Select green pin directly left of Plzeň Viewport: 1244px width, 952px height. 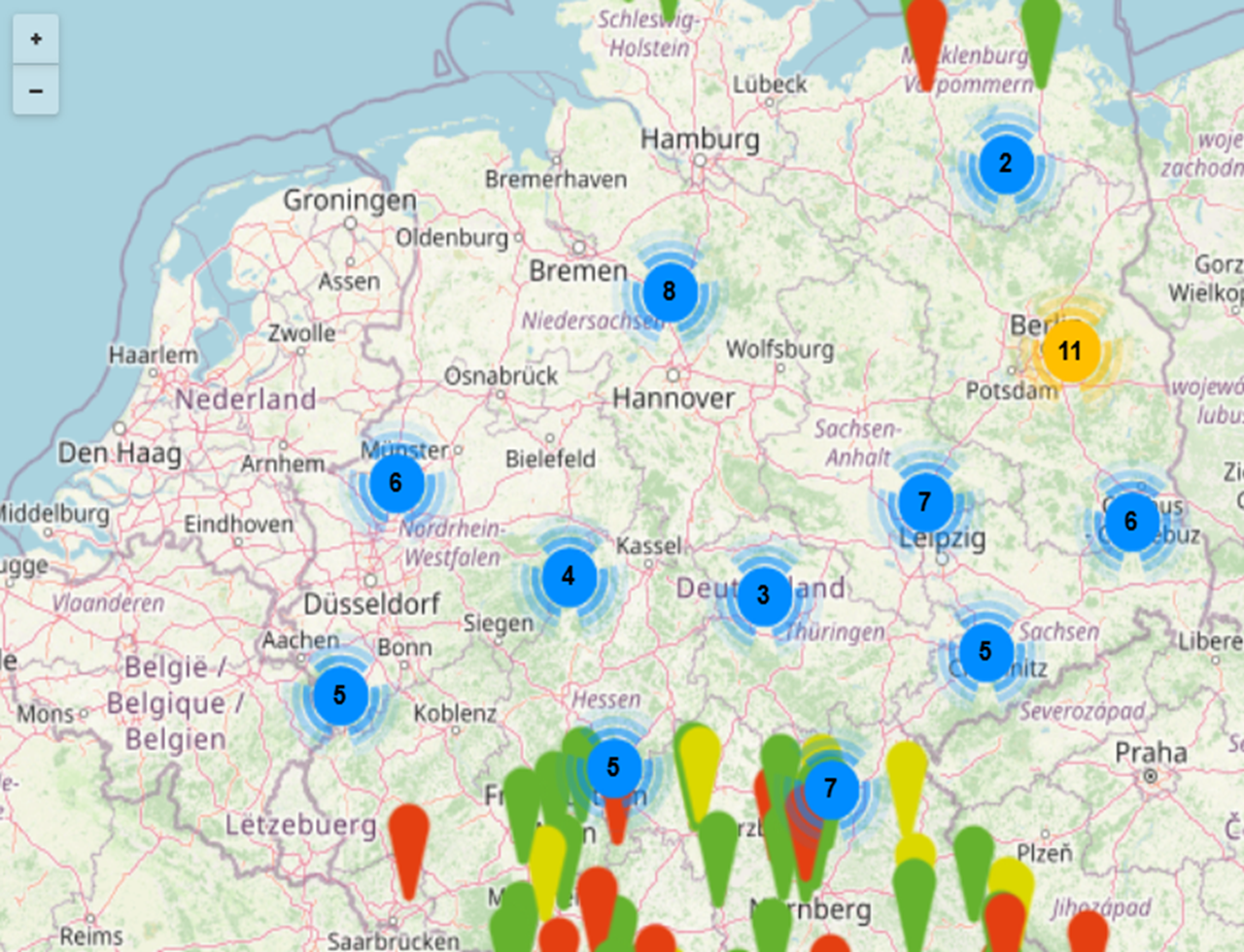point(972,857)
